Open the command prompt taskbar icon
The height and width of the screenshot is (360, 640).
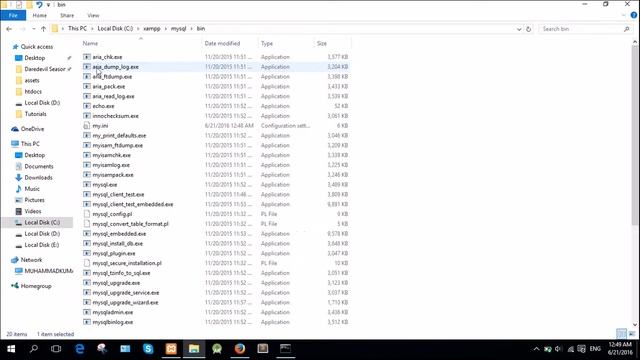tap(285, 349)
